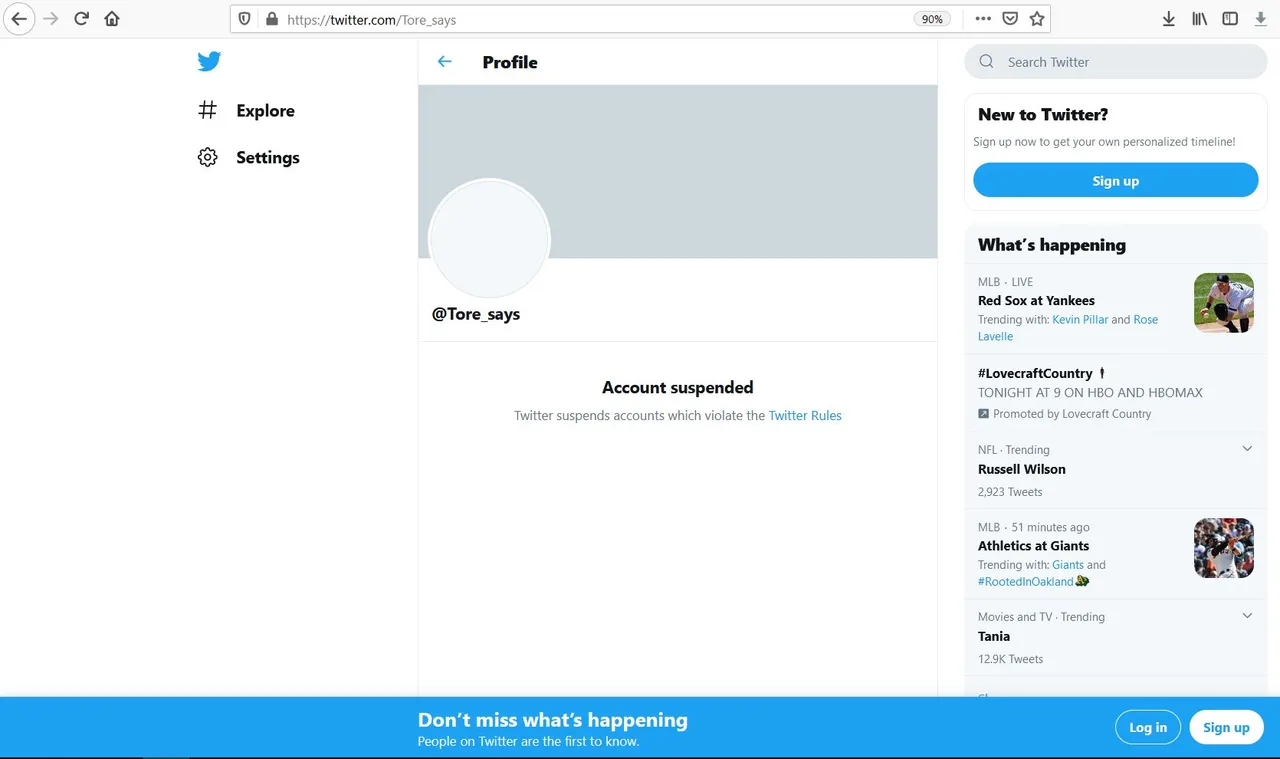Open tracking protection shield icon
This screenshot has width=1280, height=759.
point(246,19)
